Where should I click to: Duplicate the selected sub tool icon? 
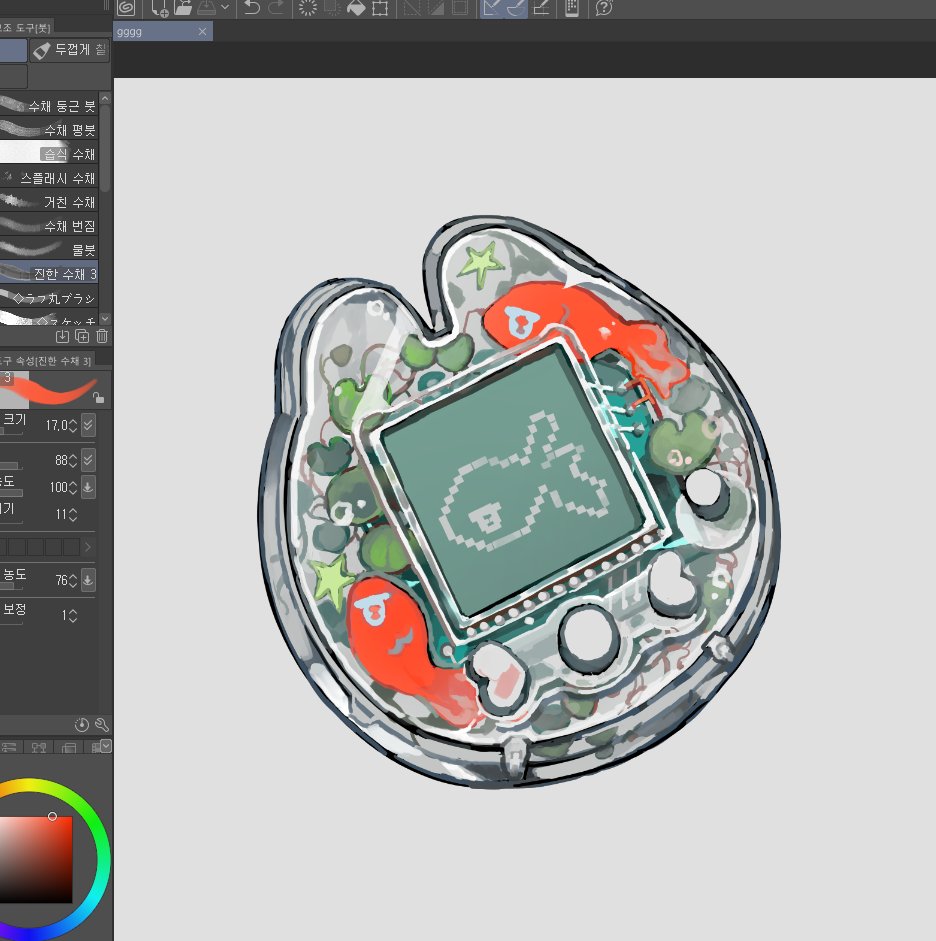coord(82,337)
